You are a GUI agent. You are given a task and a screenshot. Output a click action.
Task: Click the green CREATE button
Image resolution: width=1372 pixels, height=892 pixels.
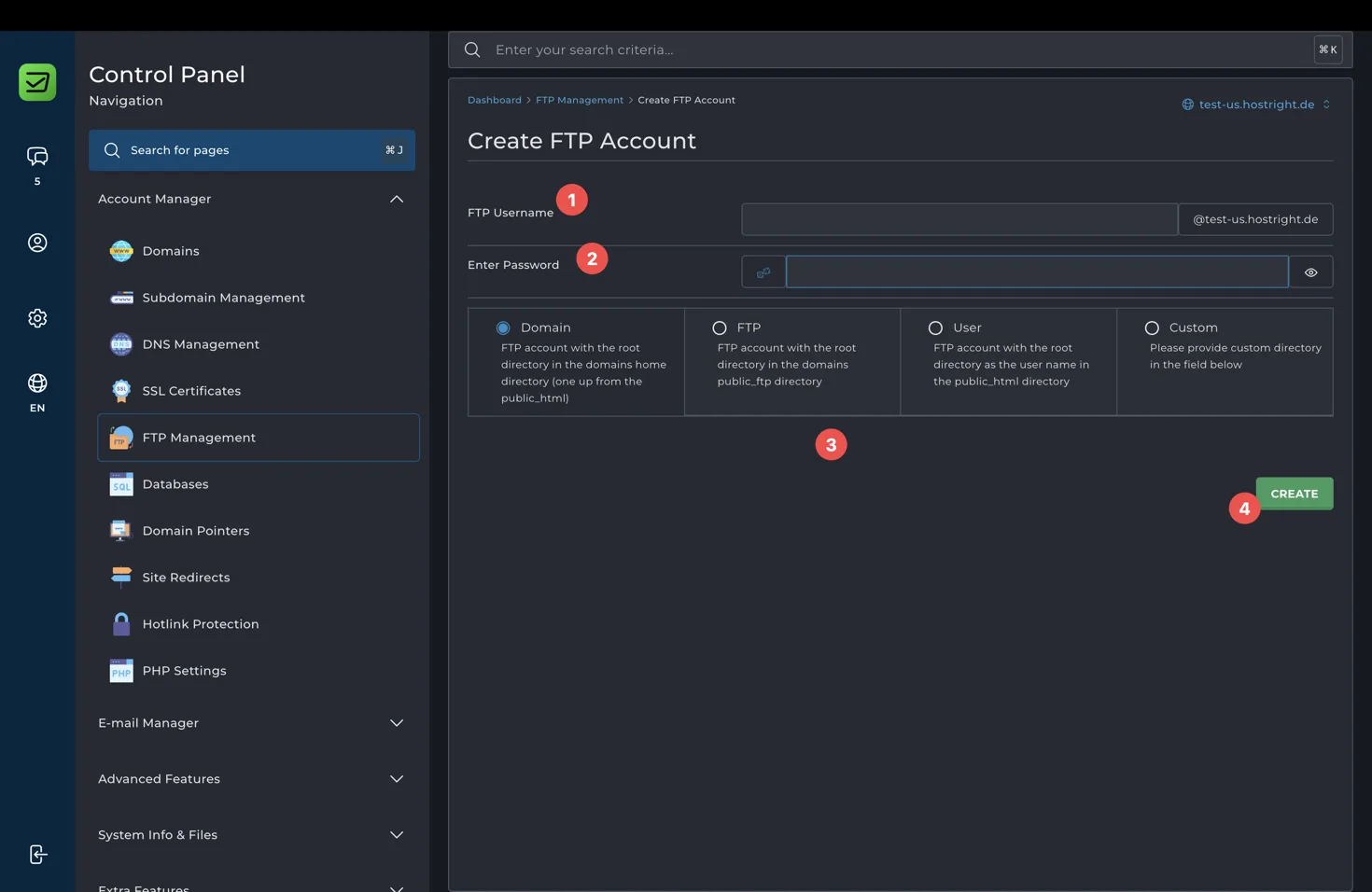click(1295, 494)
